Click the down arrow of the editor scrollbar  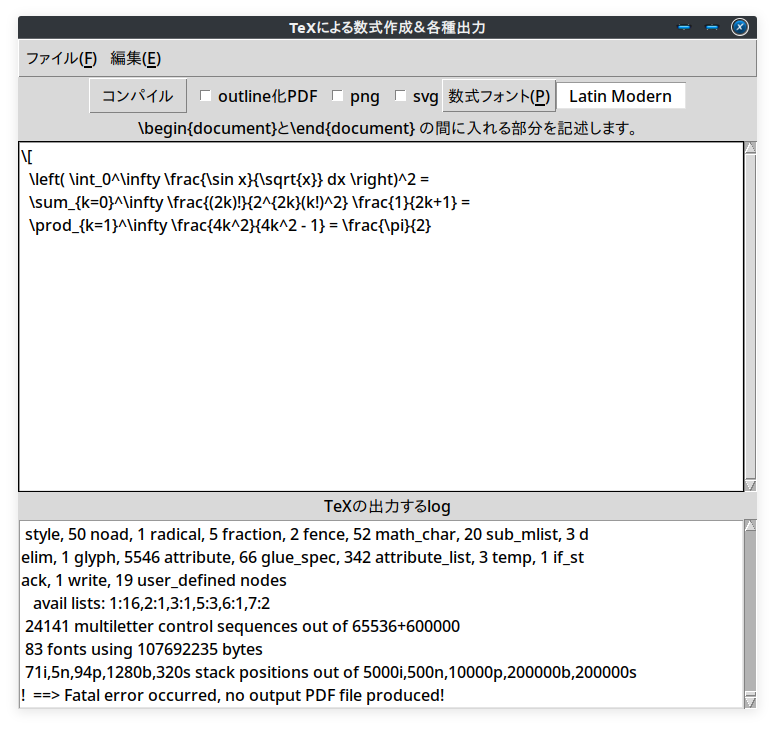tap(751, 484)
